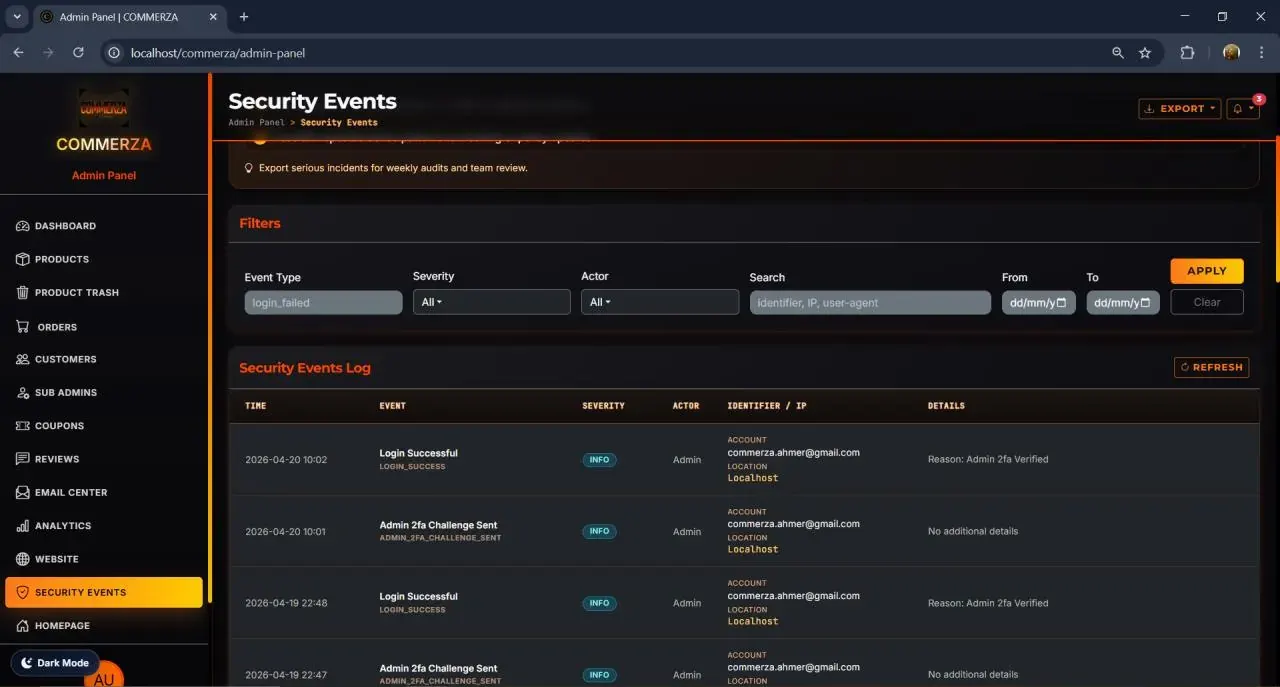
Task: Click the Email Center envelope icon
Action: 23,492
